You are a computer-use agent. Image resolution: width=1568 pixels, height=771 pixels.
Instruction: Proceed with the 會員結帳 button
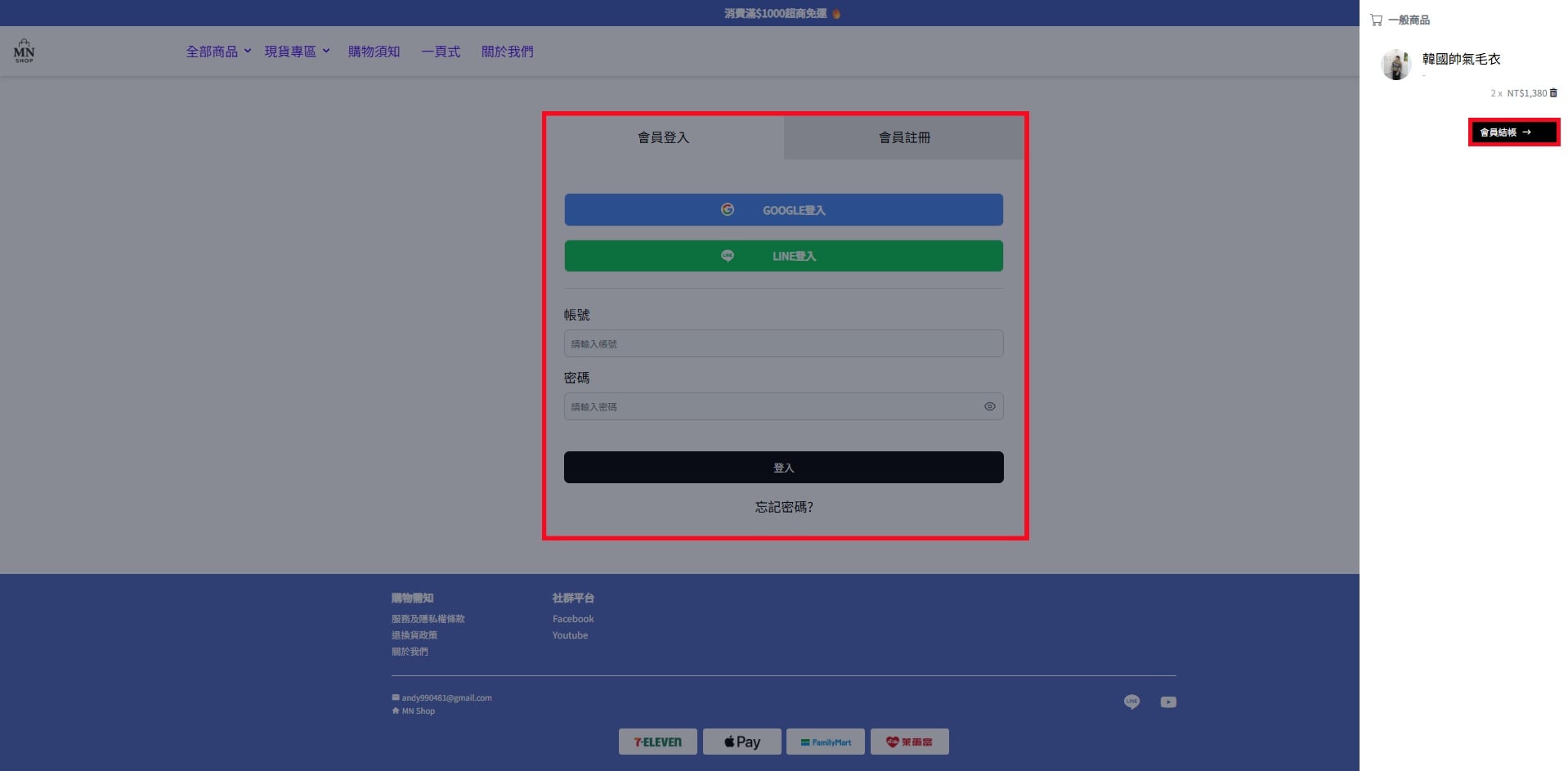[1513, 132]
